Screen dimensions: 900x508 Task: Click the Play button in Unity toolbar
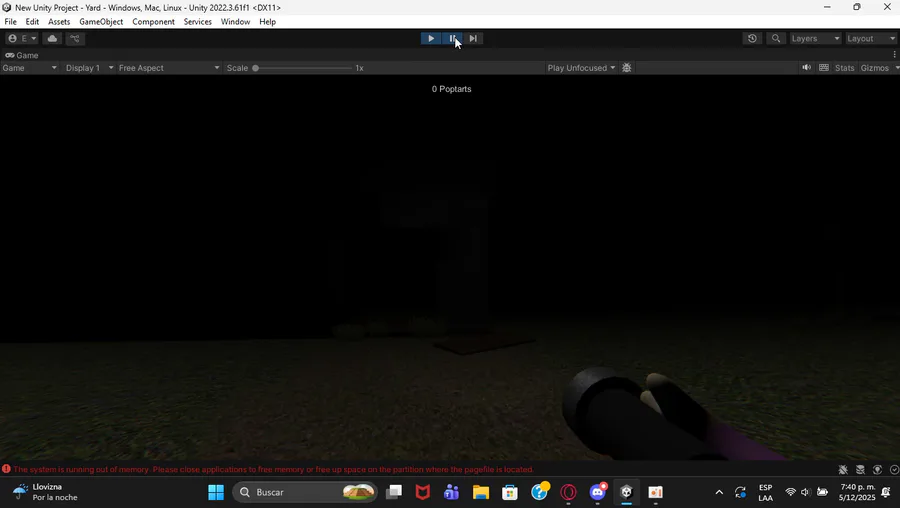point(431,38)
